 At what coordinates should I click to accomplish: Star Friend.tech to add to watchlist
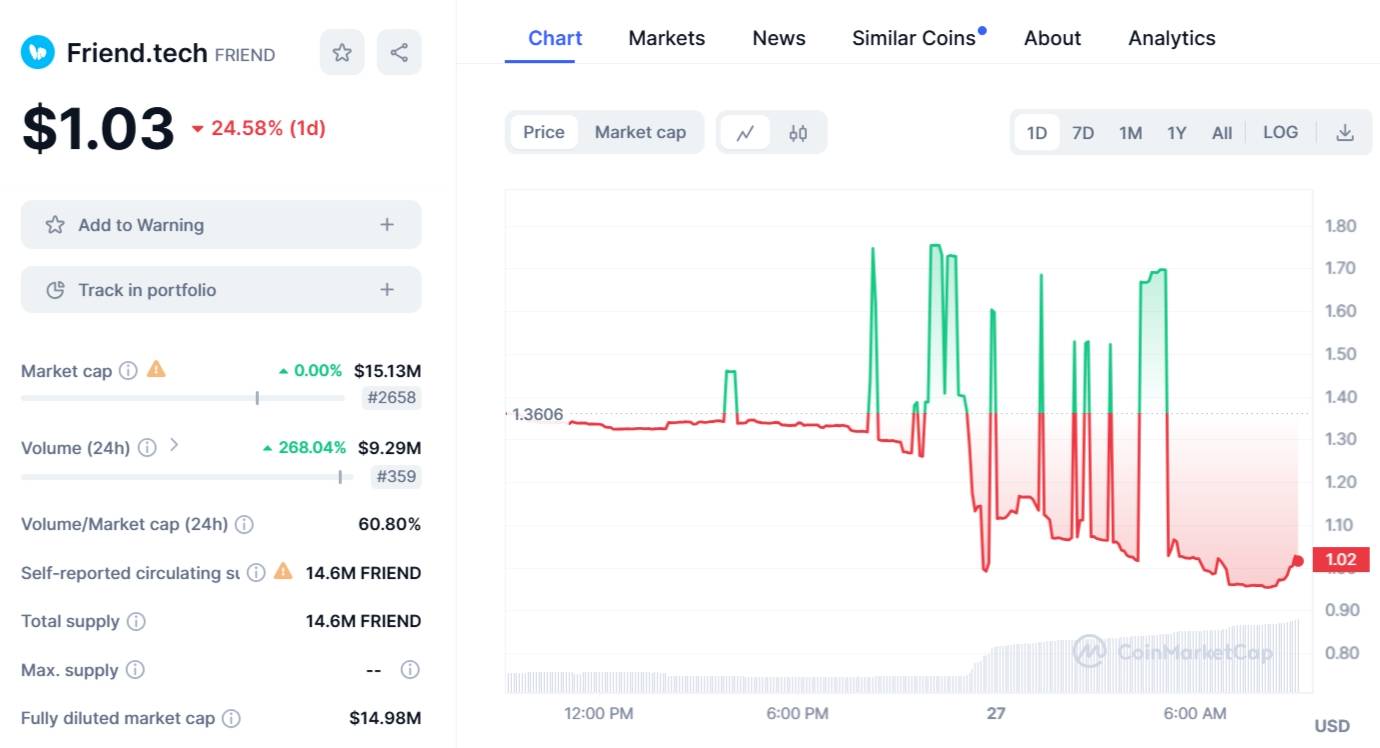pyautogui.click(x=342, y=52)
